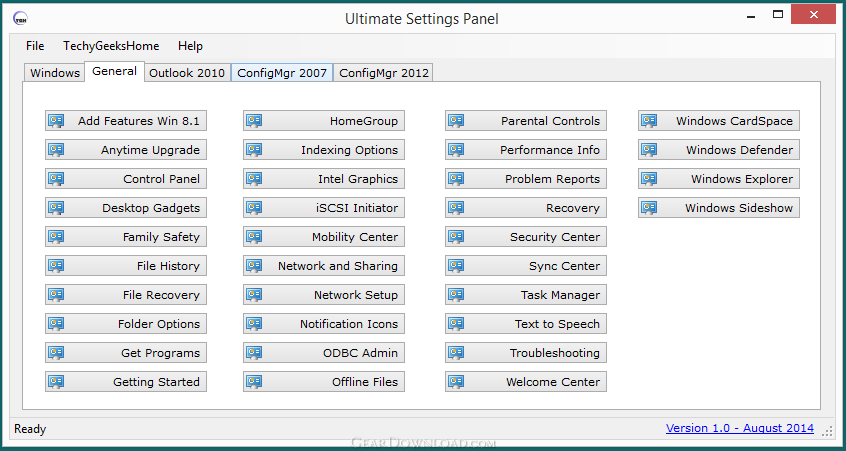The height and width of the screenshot is (451, 846).
Task: Launch Welcome Center
Action: coord(526,382)
